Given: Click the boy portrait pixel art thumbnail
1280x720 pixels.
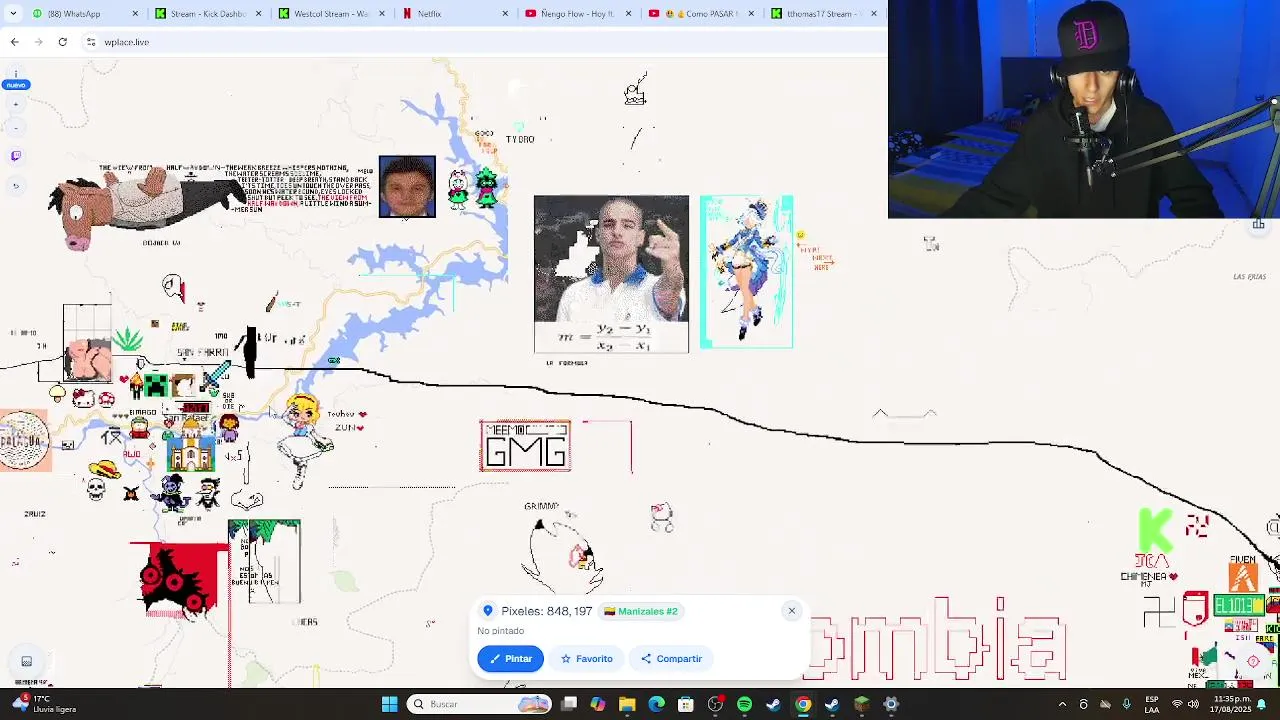Looking at the screenshot, I should click(x=407, y=186).
